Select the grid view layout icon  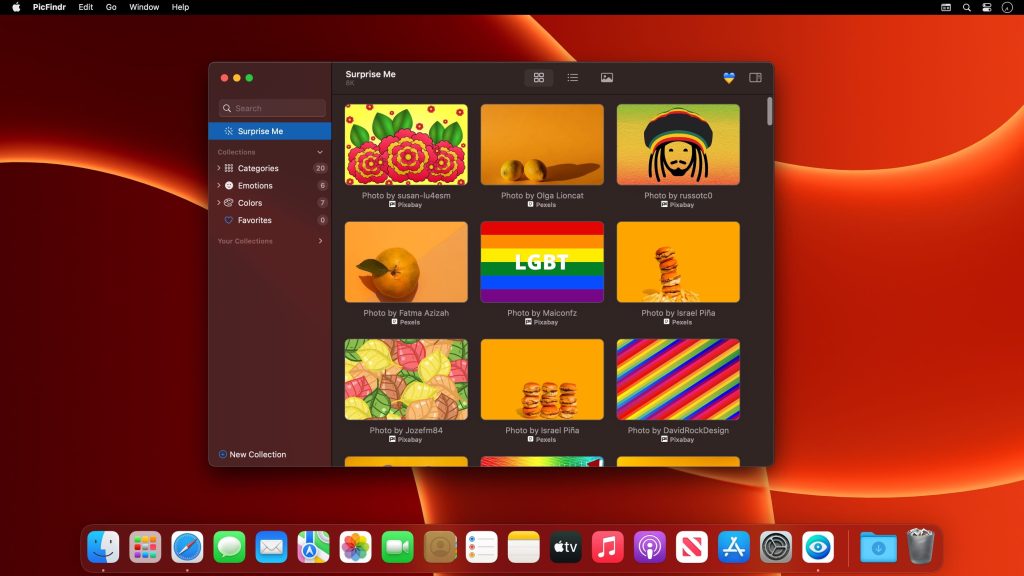point(539,77)
